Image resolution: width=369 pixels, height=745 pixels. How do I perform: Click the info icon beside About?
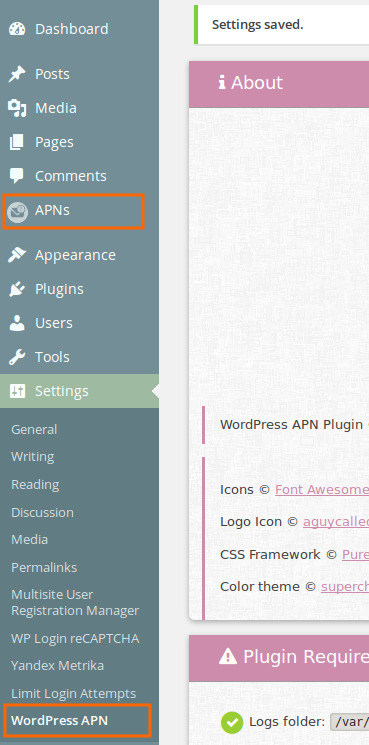(222, 83)
